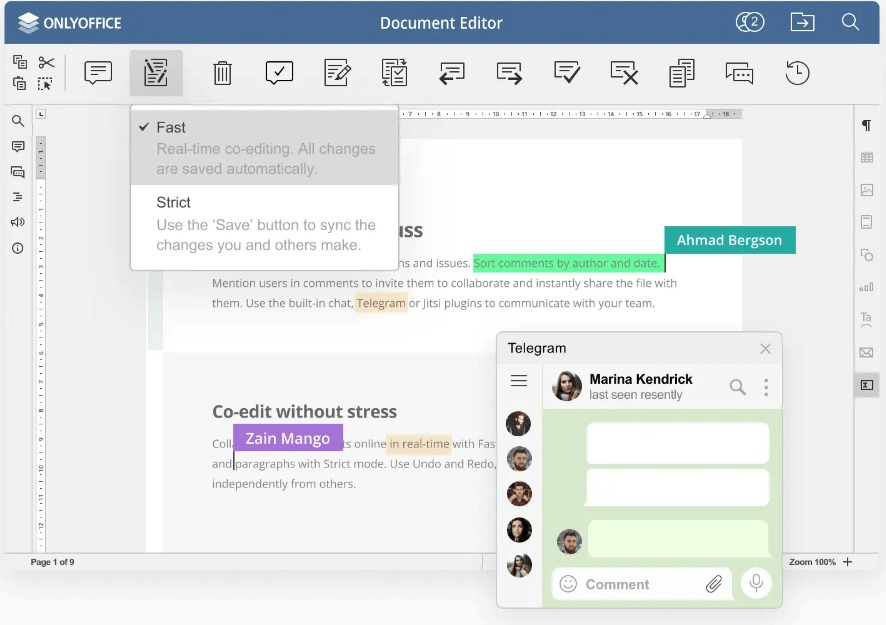This screenshot has width=886, height=625.
Task: Open the chat bubbles icon in toolbar
Action: click(739, 73)
